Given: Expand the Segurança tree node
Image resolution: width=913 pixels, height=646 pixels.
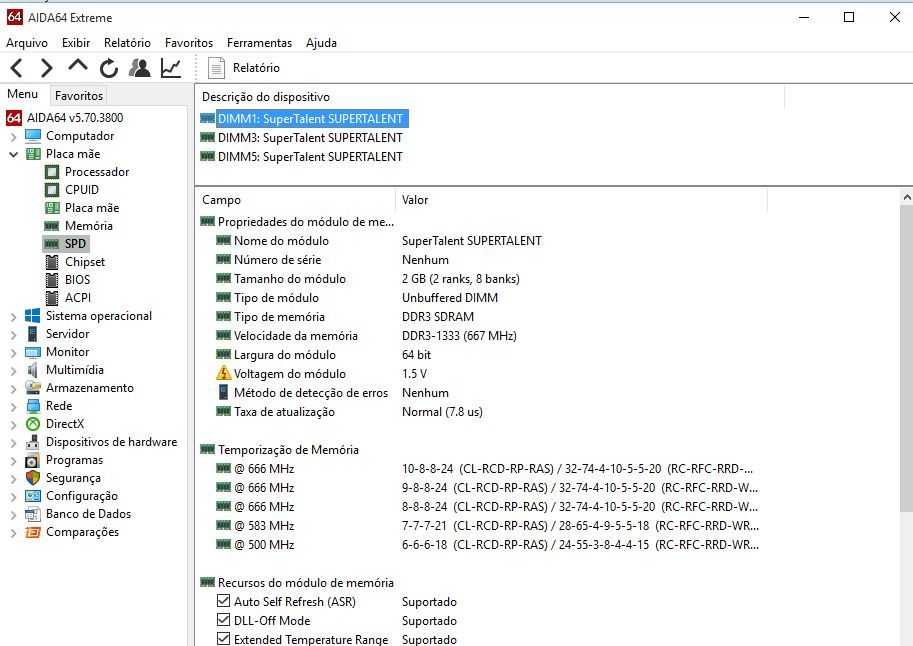Looking at the screenshot, I should (x=13, y=480).
